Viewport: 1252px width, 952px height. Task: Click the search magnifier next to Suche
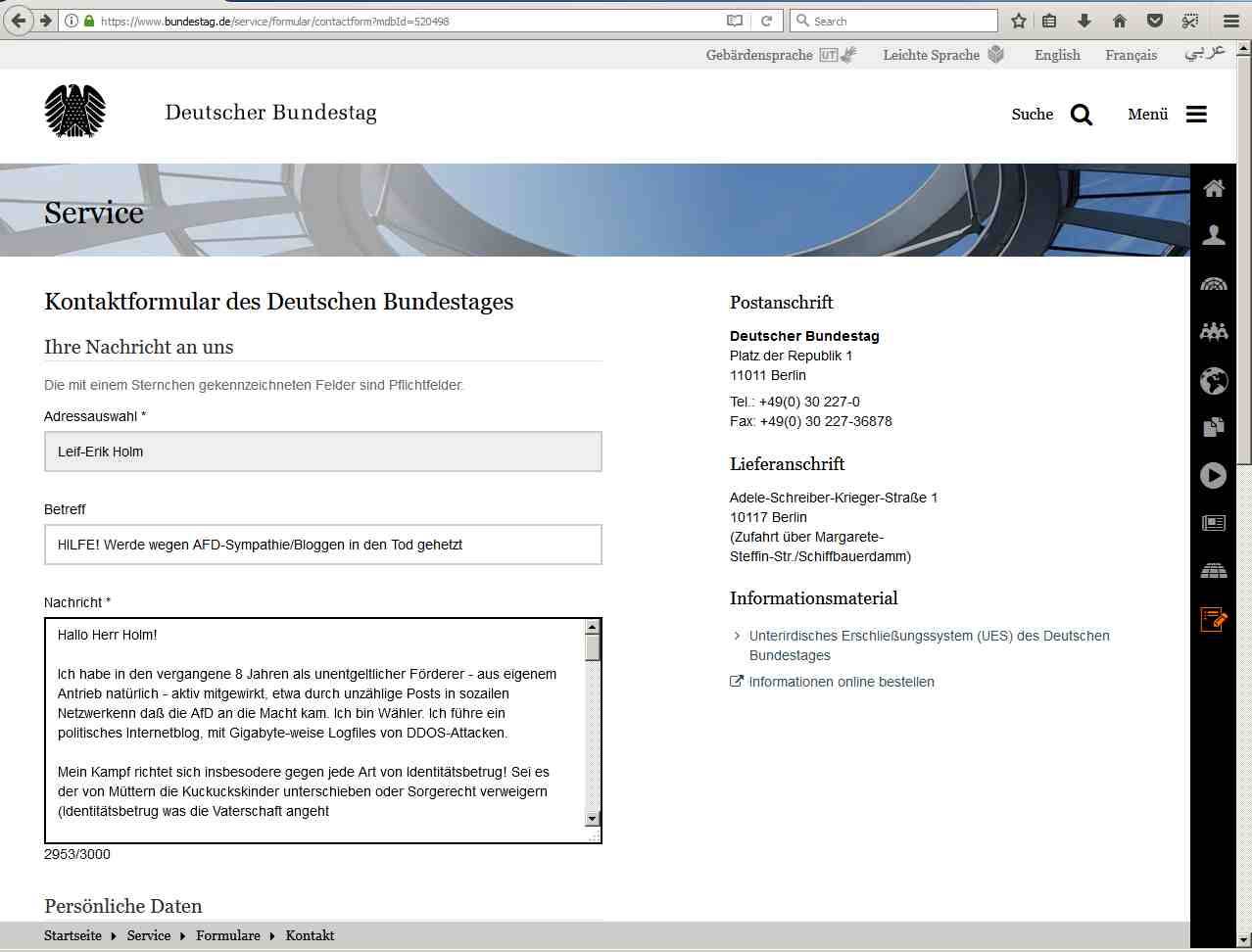[x=1081, y=115]
